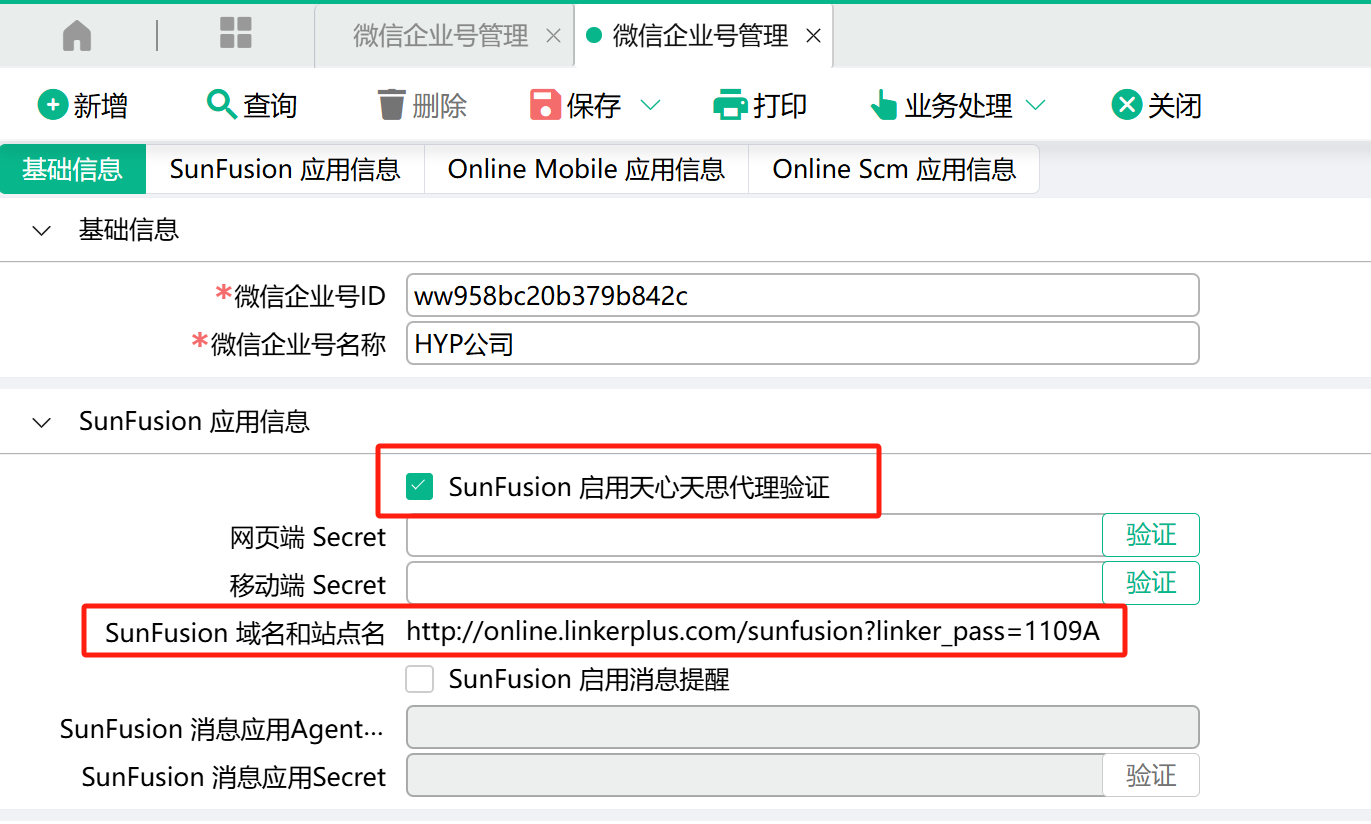This screenshot has height=824, width=1371.
Task: Click the red 保存 floppy disk icon
Action: point(545,105)
